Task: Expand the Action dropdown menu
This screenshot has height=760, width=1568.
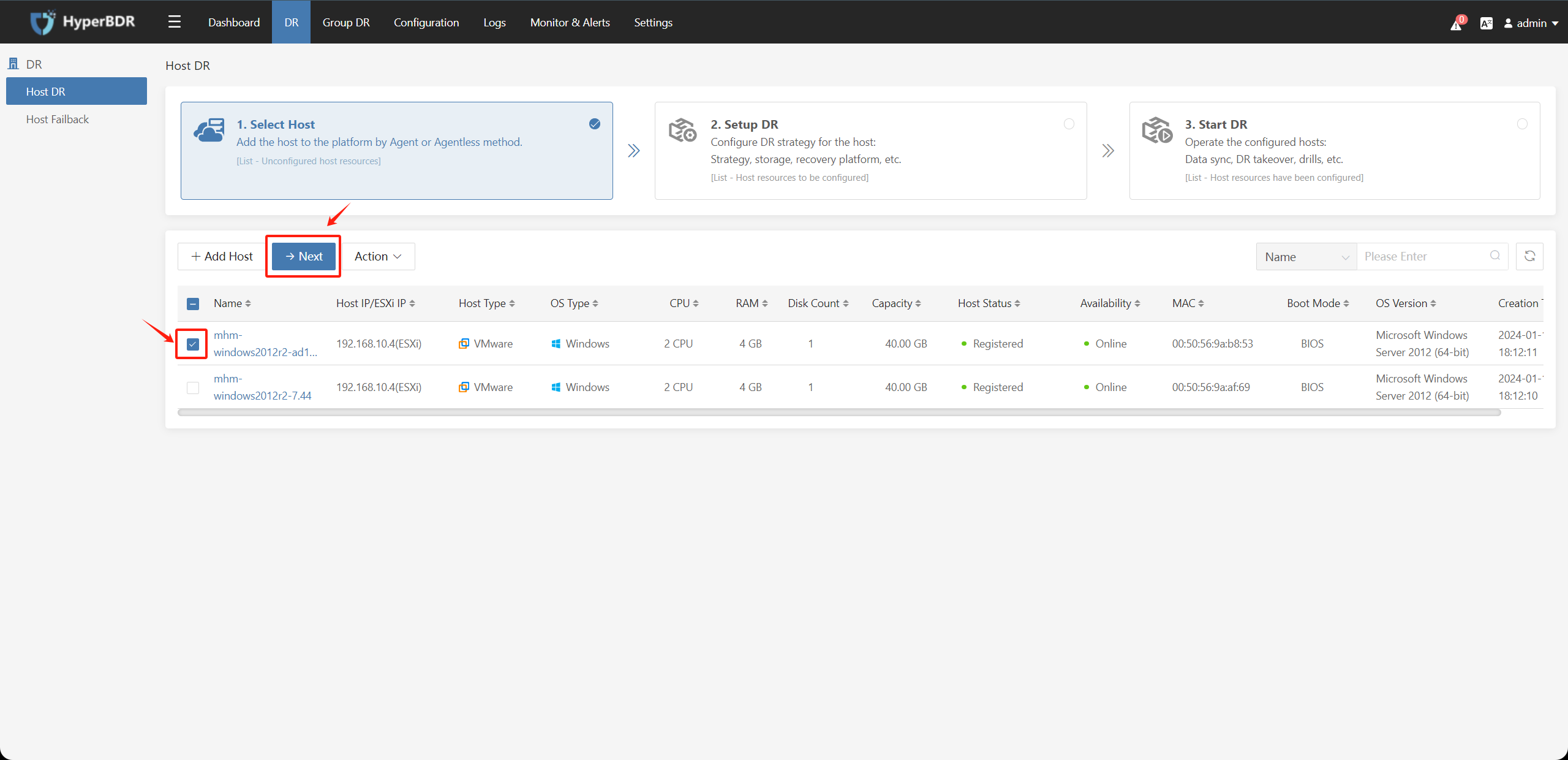Action: pyautogui.click(x=378, y=256)
